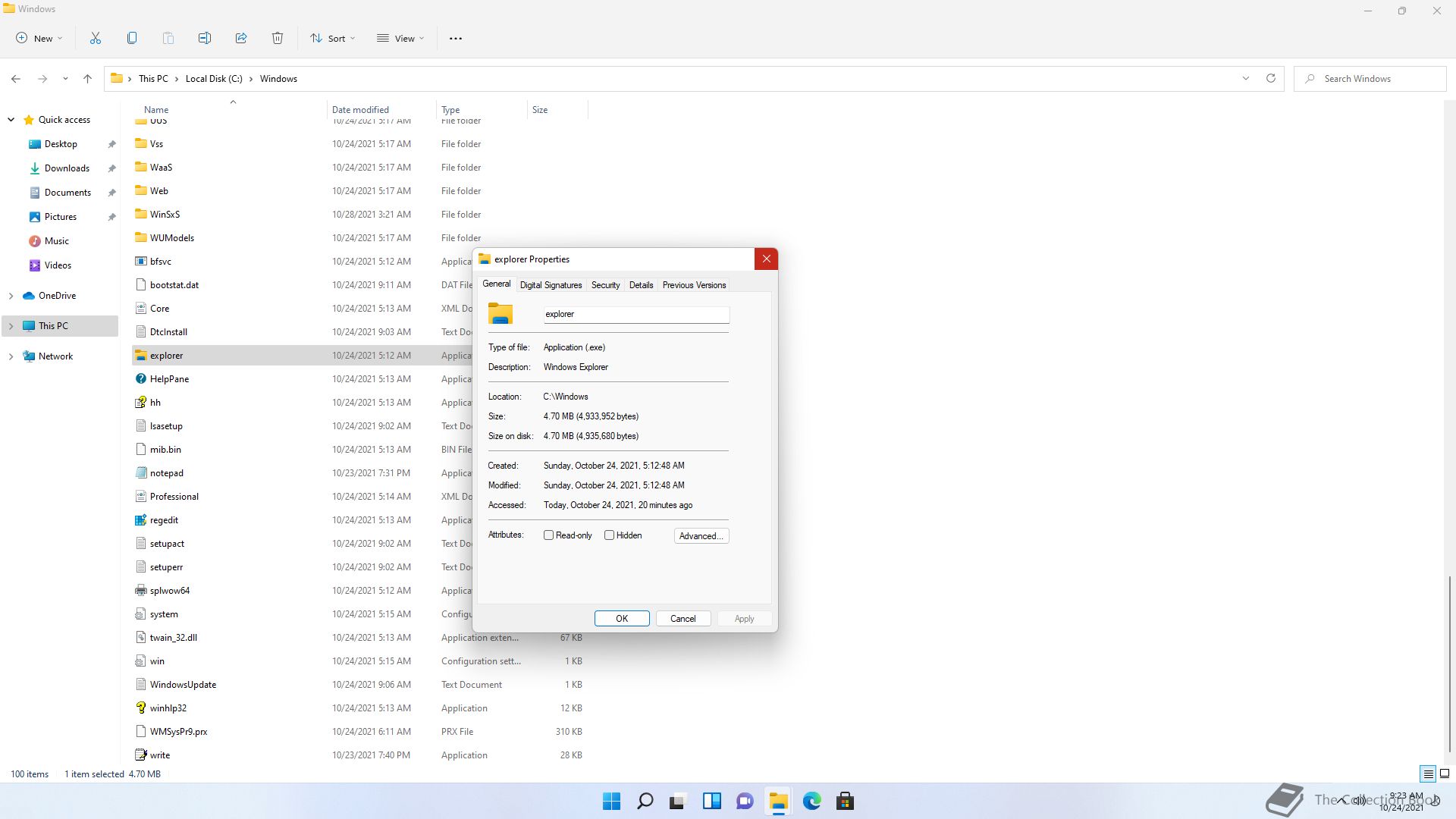Click the Share icon in toolbar
The width and height of the screenshot is (1456, 819).
(241, 38)
